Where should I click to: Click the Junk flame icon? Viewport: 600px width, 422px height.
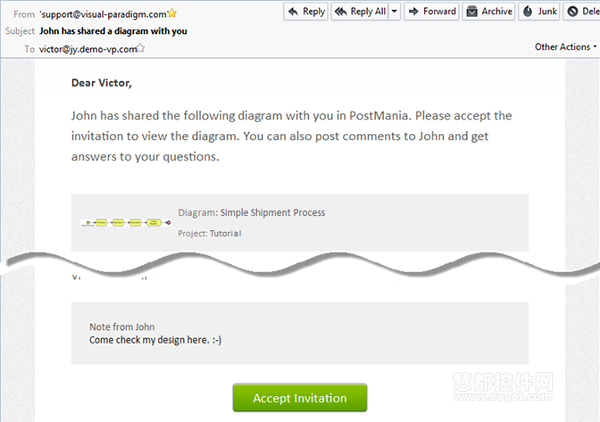pyautogui.click(x=528, y=11)
